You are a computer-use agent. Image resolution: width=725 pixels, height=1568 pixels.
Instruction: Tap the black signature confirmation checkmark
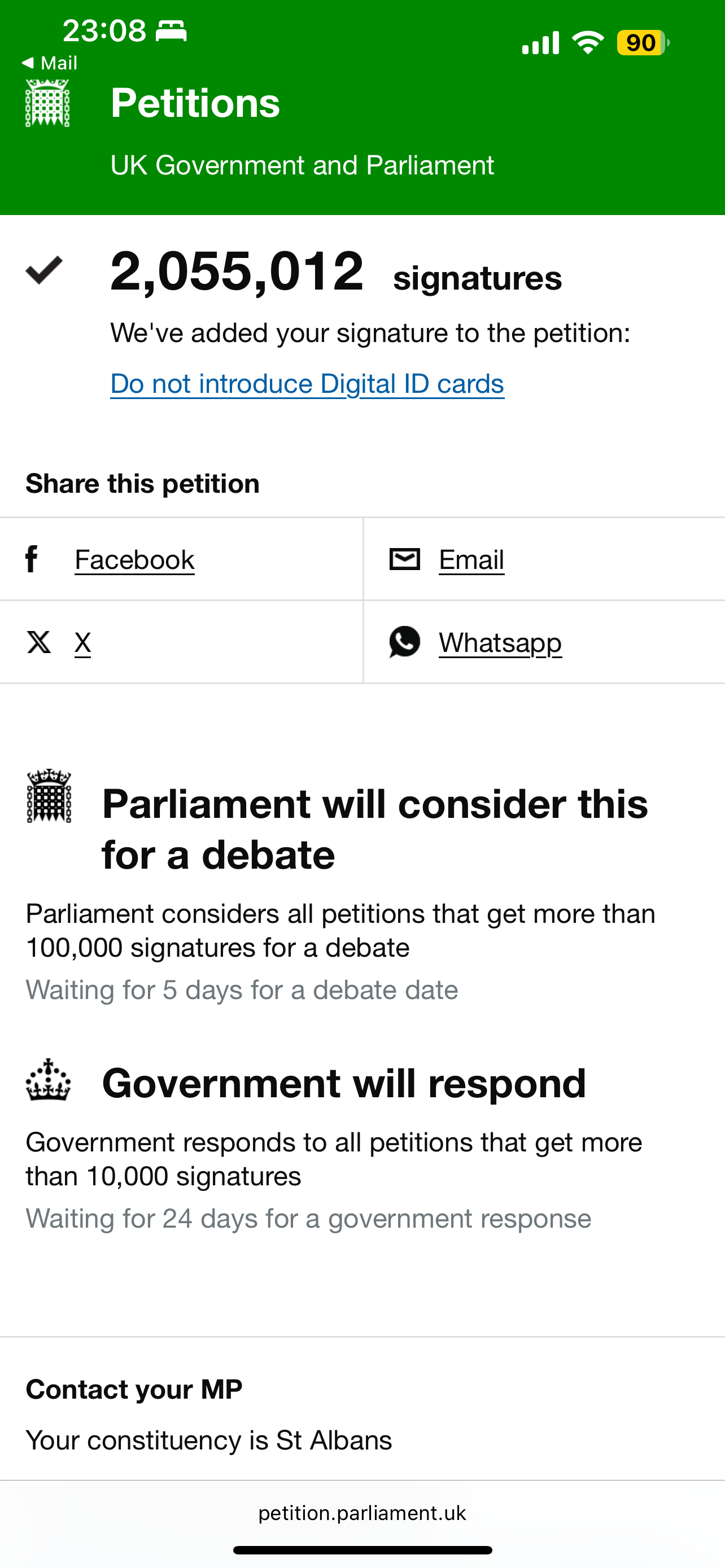(44, 270)
